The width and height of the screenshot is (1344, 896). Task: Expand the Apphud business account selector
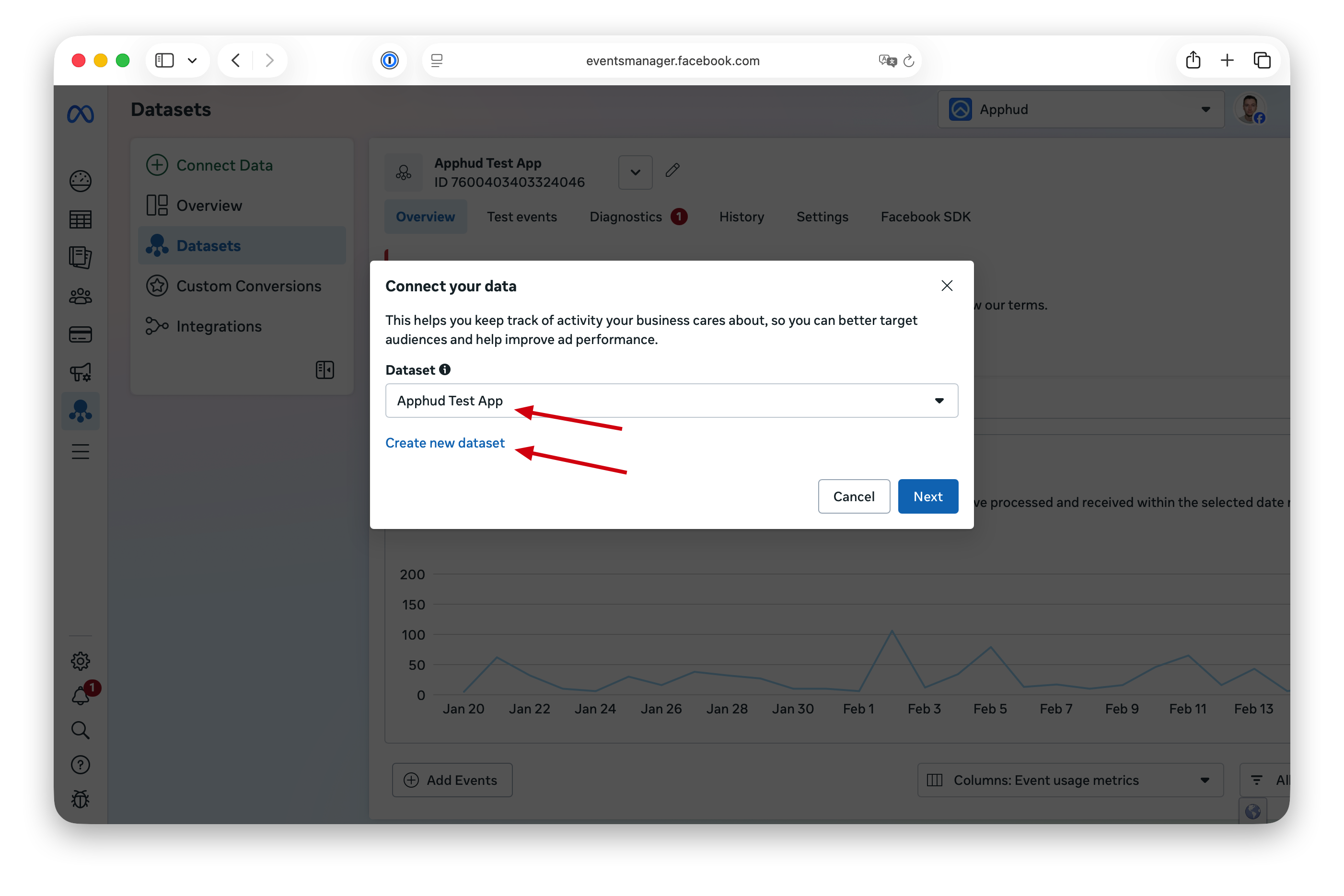(1080, 110)
